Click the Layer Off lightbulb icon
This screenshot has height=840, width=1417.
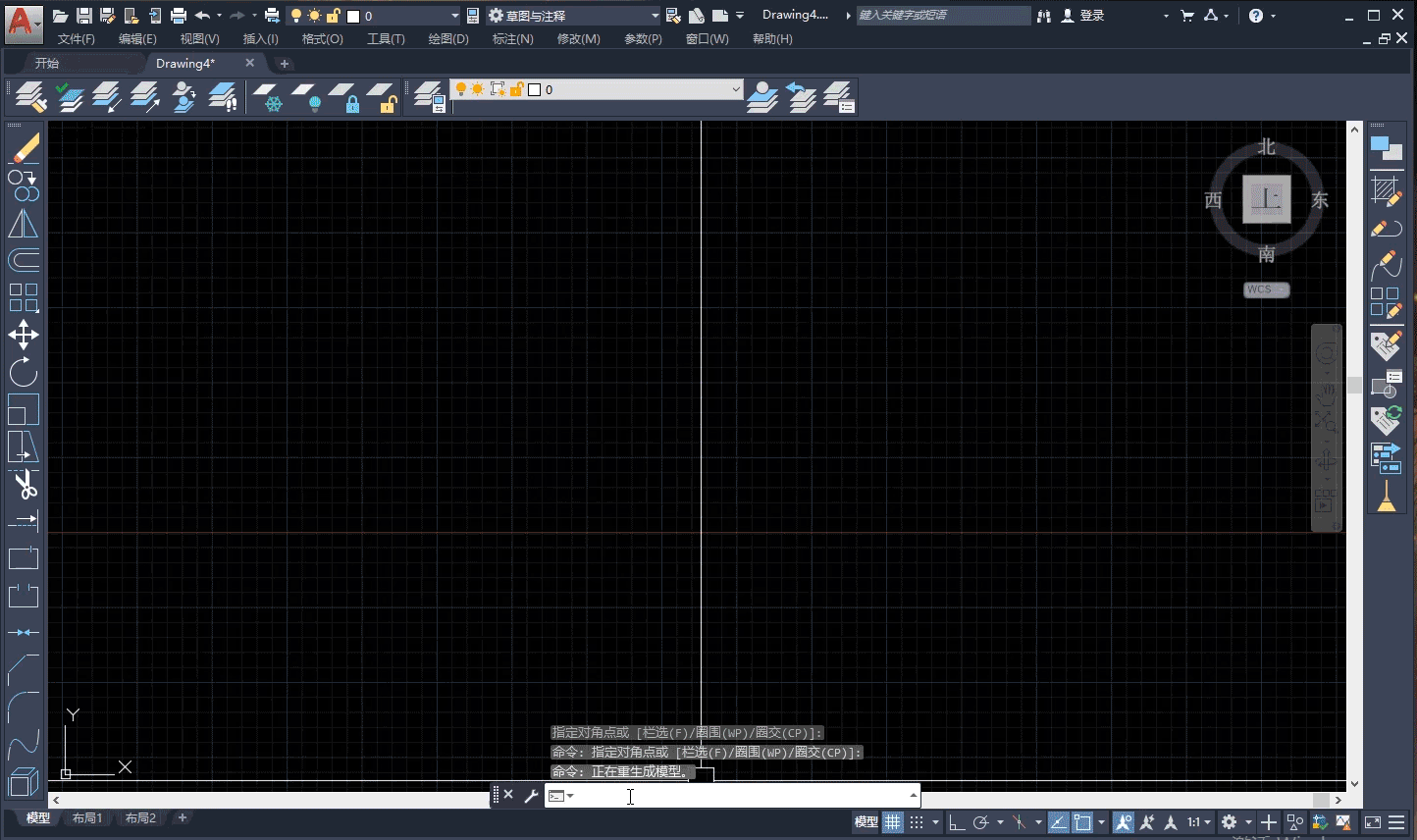click(x=306, y=97)
